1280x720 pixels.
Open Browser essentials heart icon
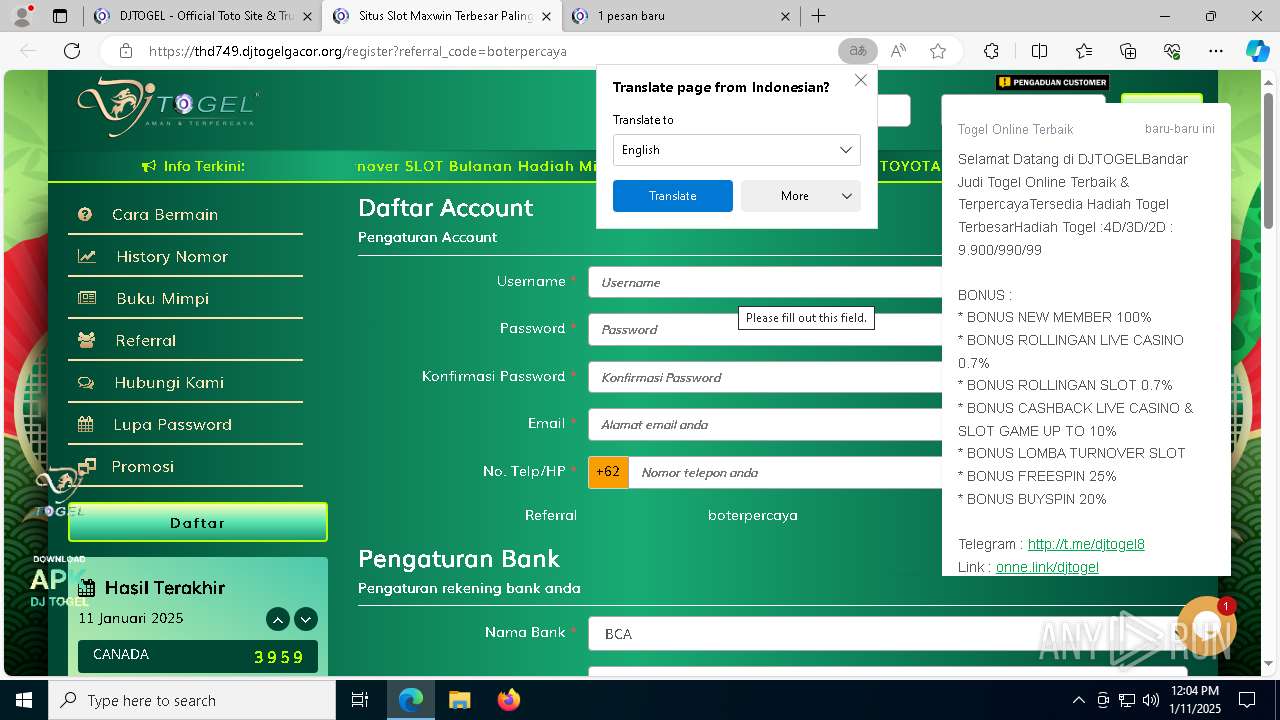pyautogui.click(x=1172, y=51)
